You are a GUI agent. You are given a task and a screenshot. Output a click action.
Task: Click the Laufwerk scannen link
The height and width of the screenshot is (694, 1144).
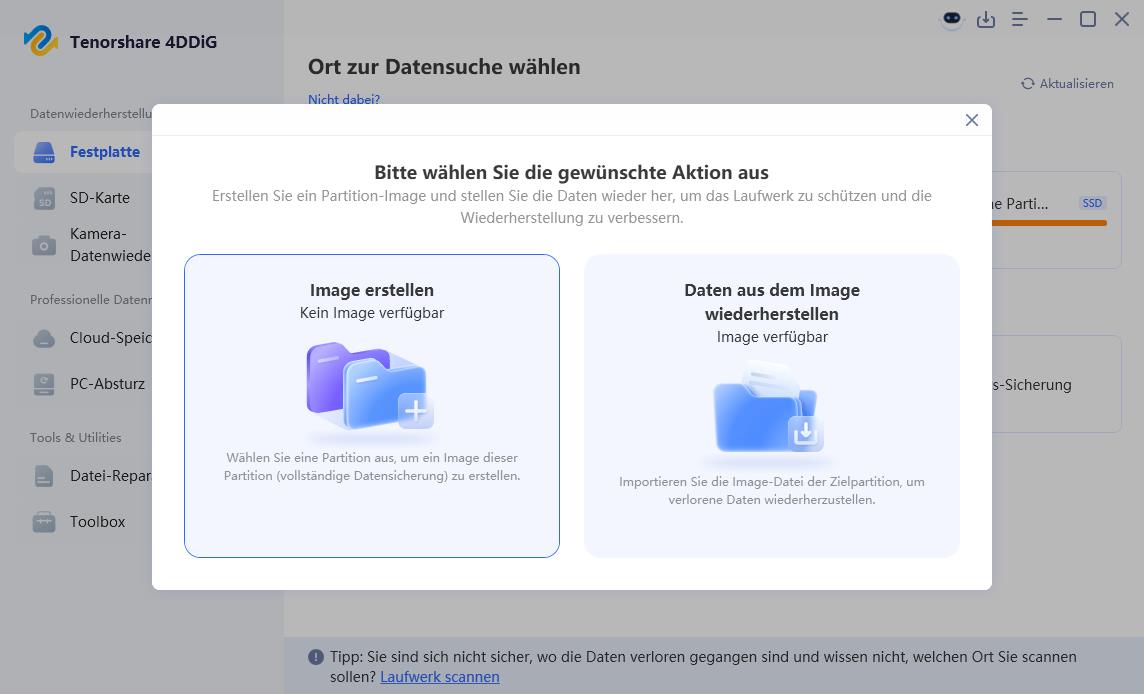click(439, 677)
